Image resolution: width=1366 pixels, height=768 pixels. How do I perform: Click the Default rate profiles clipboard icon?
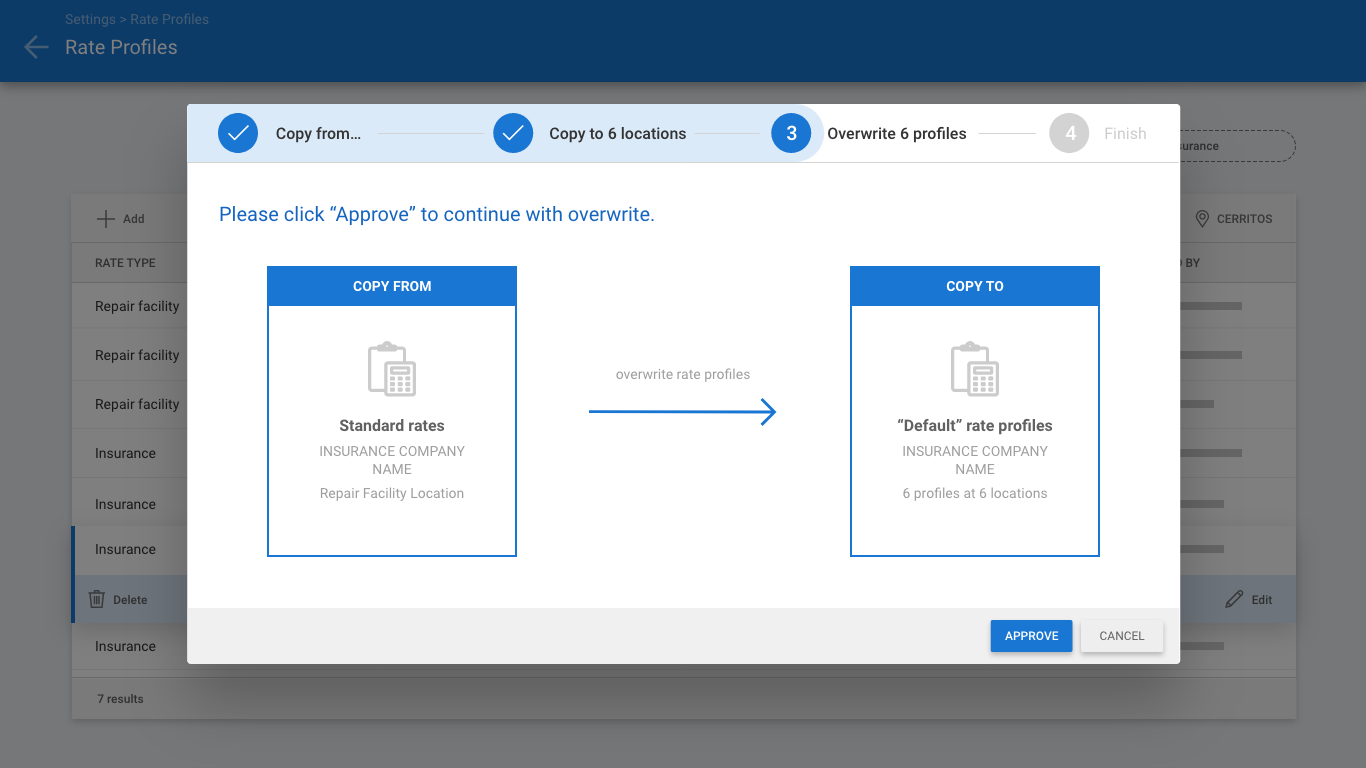(x=974, y=369)
